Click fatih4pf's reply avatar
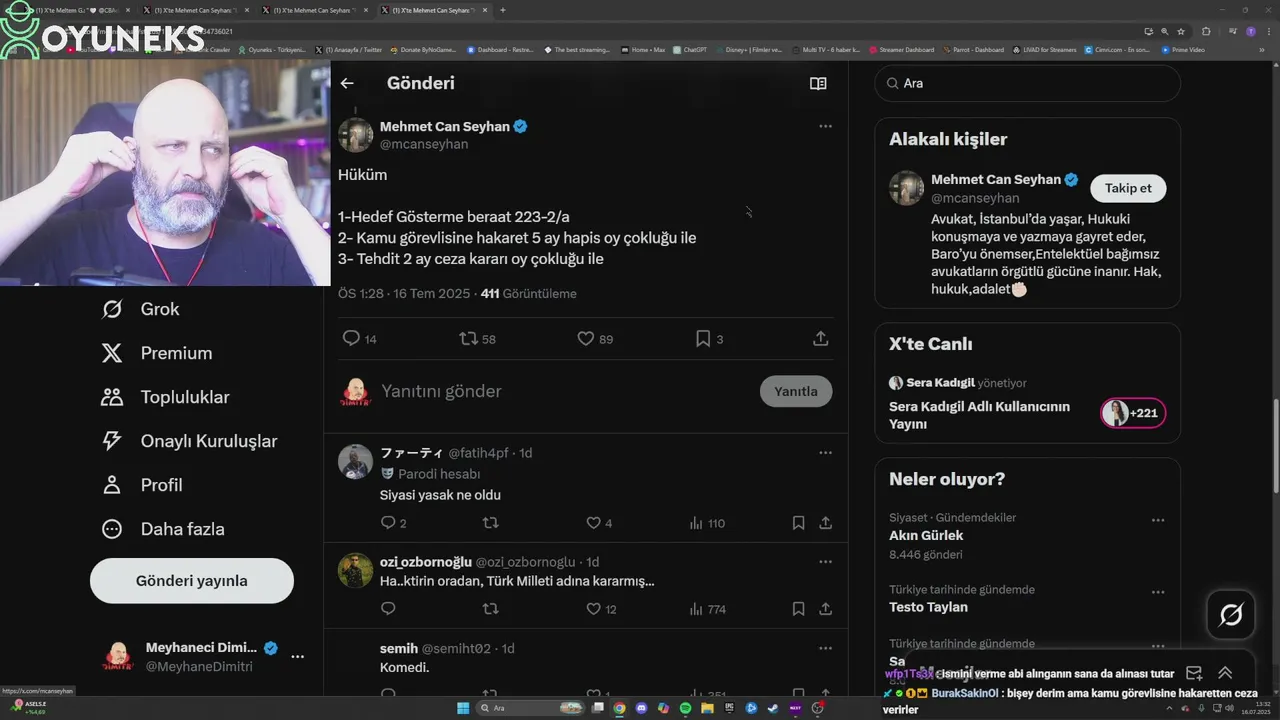 355,462
